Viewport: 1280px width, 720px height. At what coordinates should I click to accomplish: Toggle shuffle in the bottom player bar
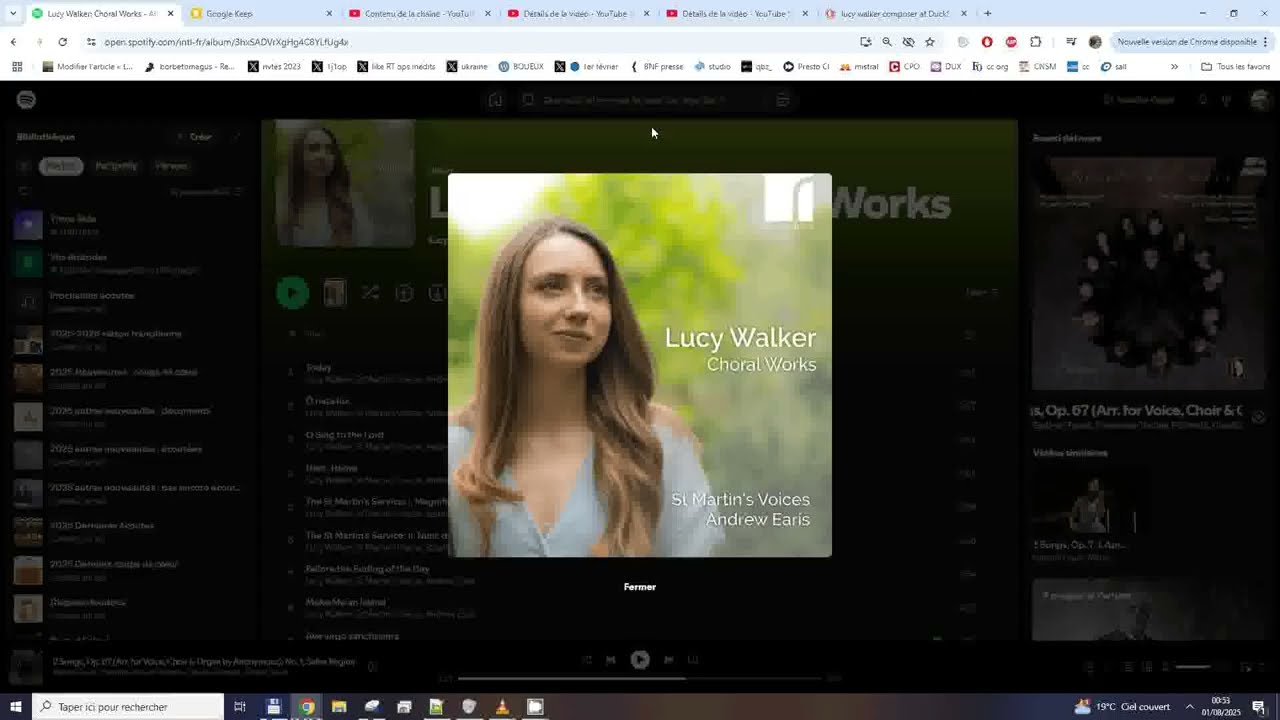[586, 660]
